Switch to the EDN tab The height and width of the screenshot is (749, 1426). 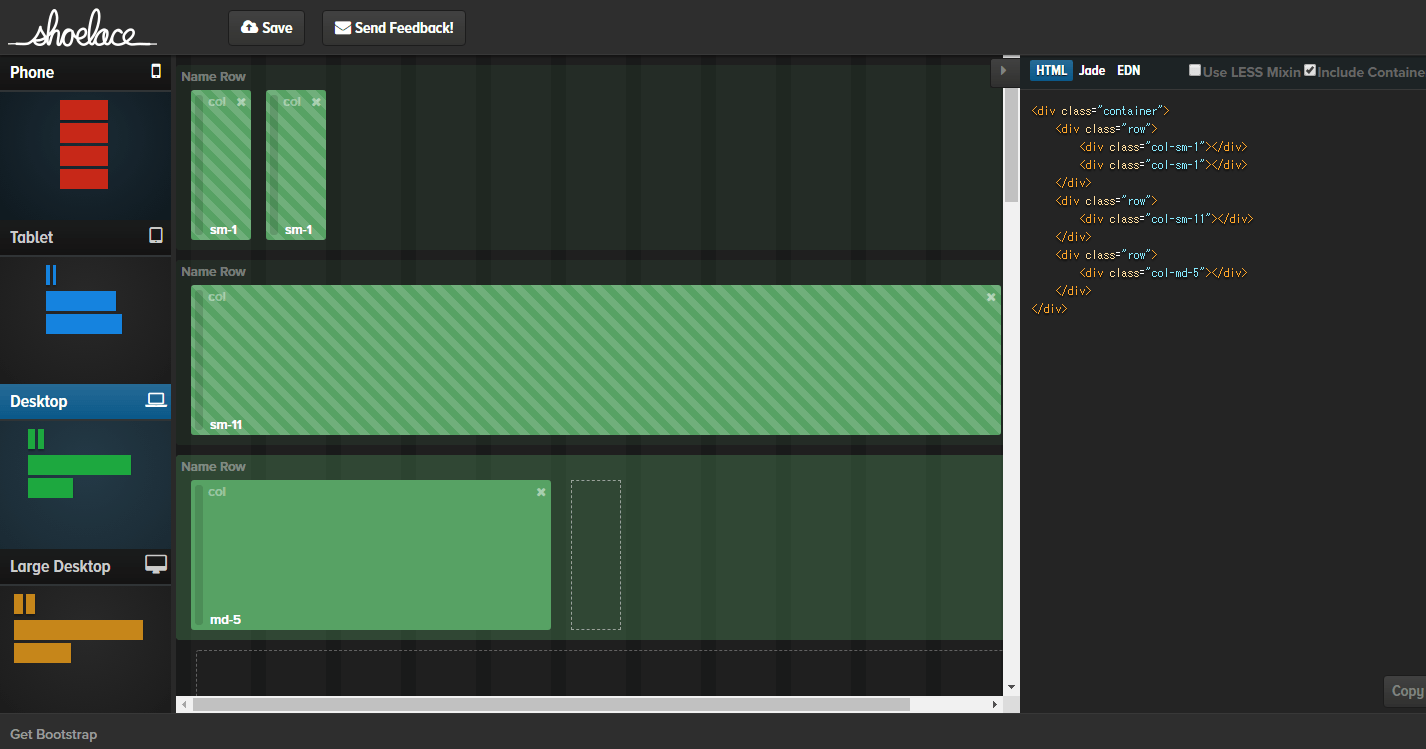point(1128,70)
